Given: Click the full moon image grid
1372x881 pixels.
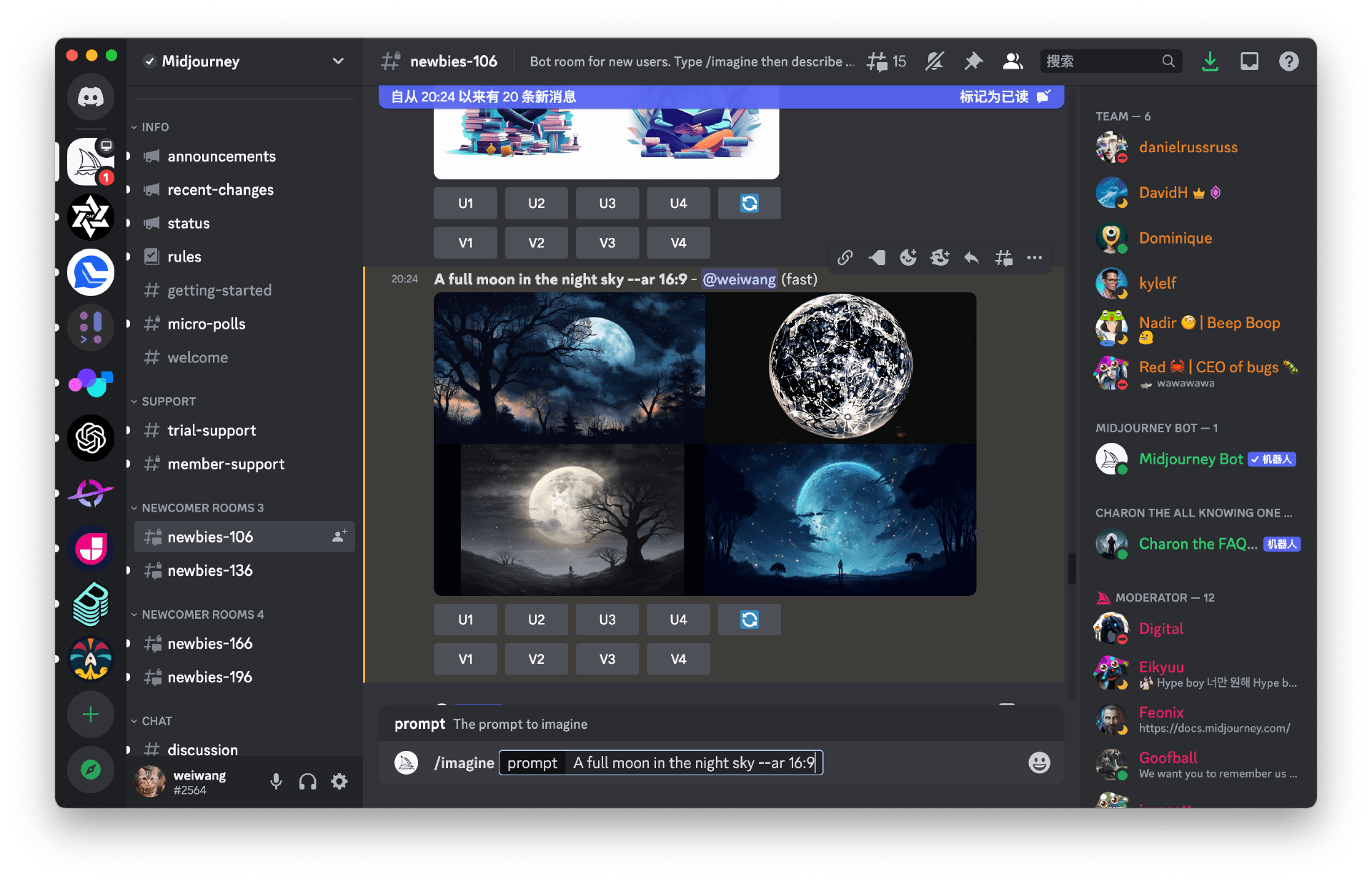Looking at the screenshot, I should tap(705, 444).
